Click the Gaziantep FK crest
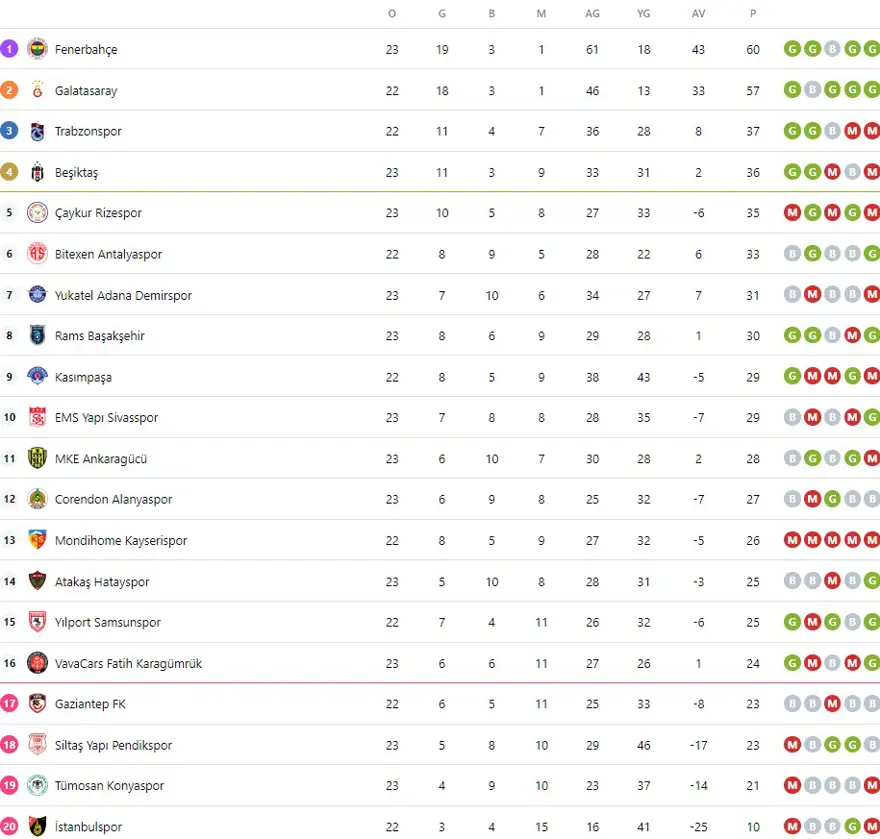The width and height of the screenshot is (880, 839). 37,704
